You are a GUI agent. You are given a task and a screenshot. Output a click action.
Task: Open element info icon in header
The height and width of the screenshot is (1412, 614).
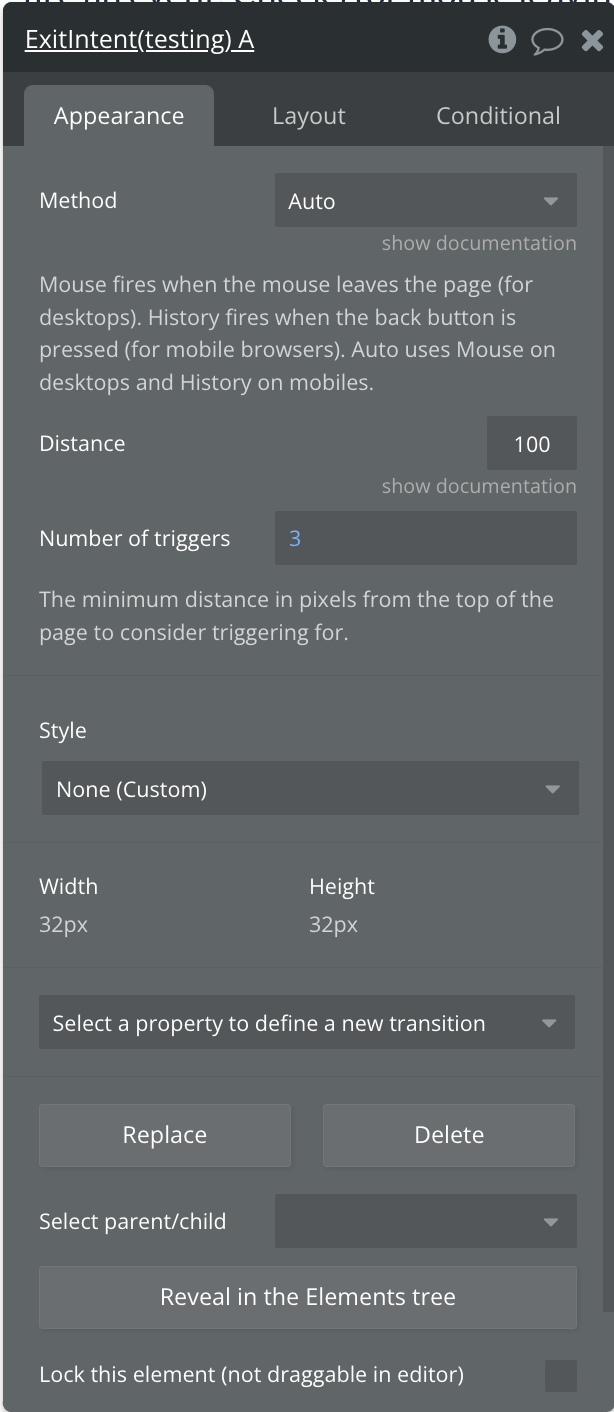[502, 40]
